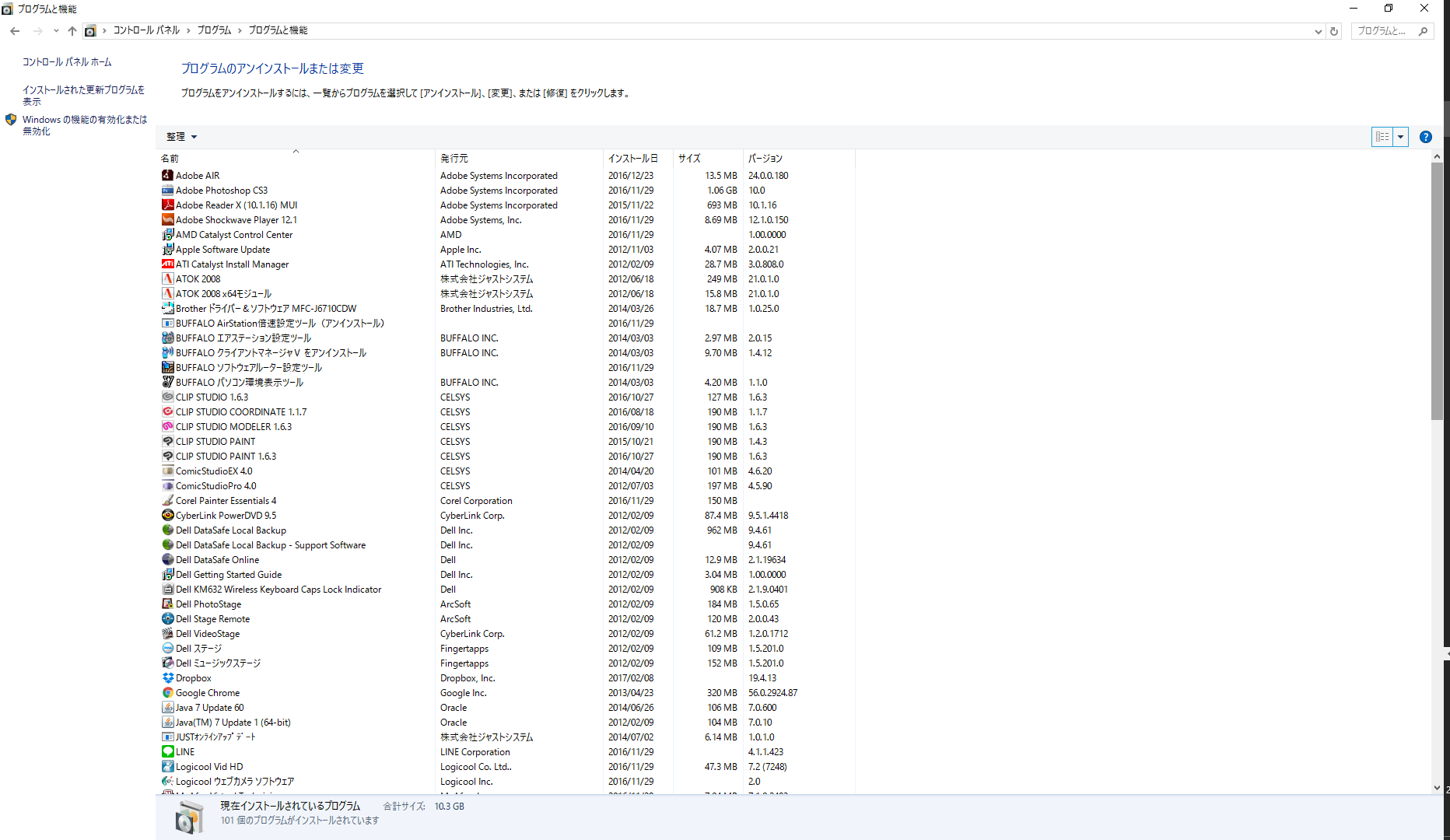Sort by the 名前 column header

pyautogui.click(x=296, y=159)
